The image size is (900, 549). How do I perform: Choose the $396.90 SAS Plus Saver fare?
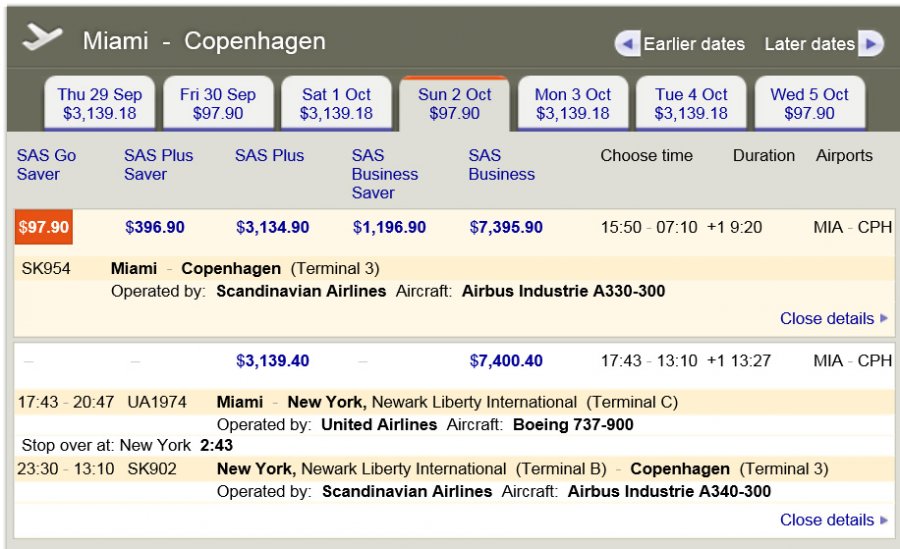[155, 227]
